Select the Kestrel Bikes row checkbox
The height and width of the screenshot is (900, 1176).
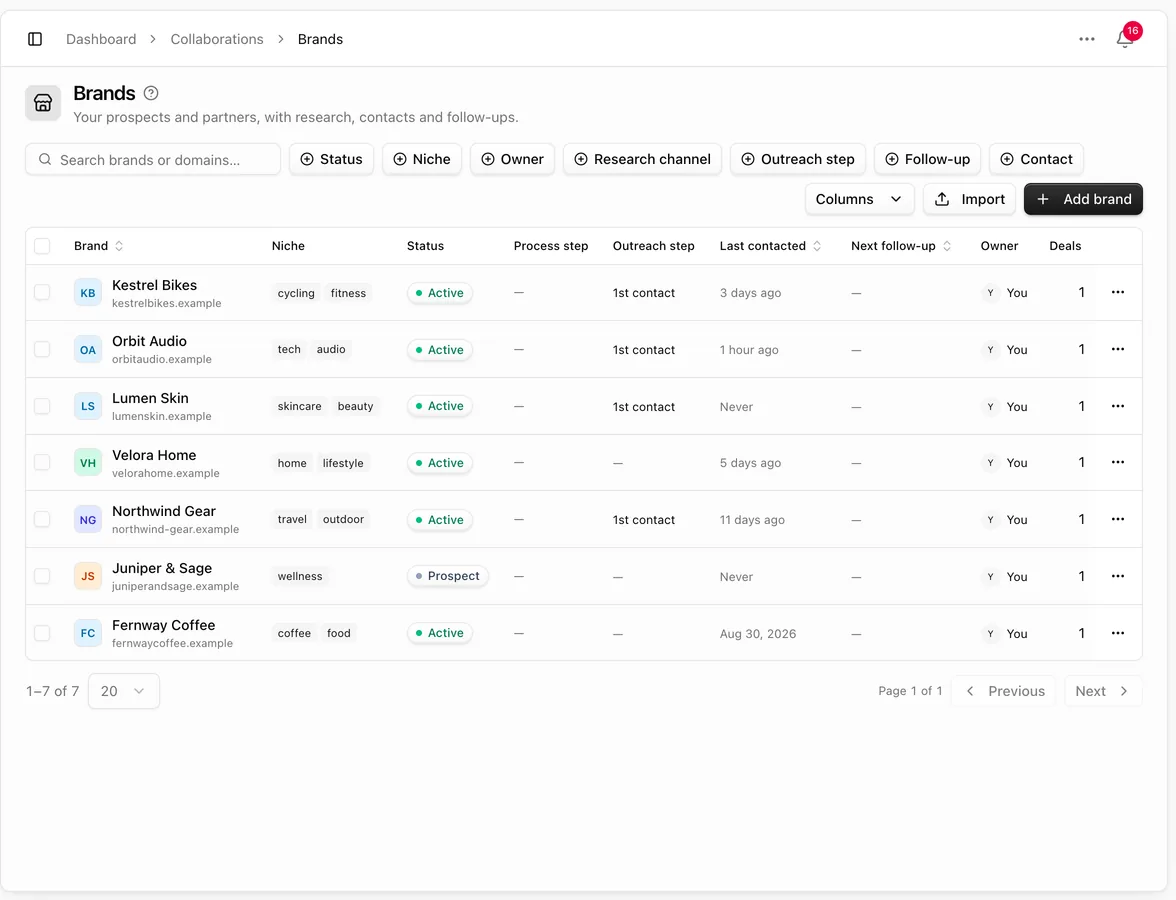(42, 292)
